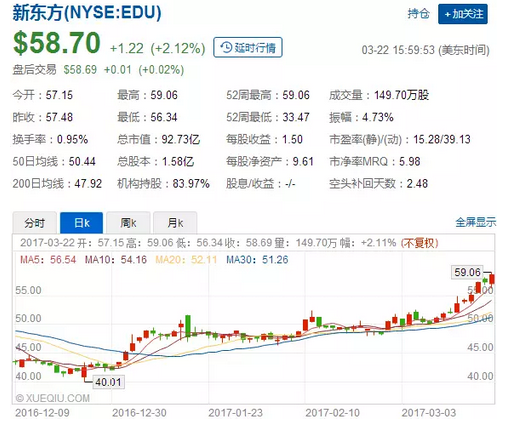Click 总市值：92.73亿 market cap
Screen dimensions: 510x425
pyautogui.click(x=159, y=139)
